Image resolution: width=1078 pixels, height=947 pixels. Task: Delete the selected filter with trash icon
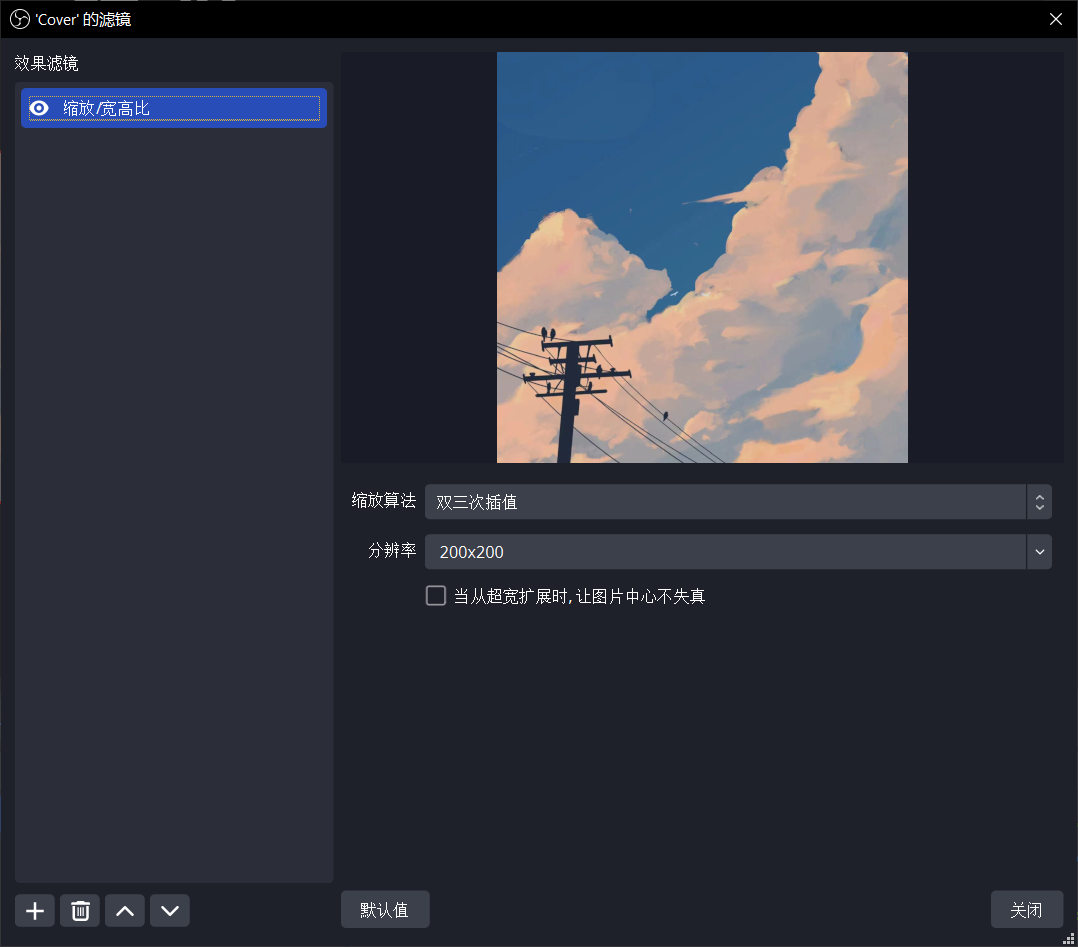tap(80, 911)
